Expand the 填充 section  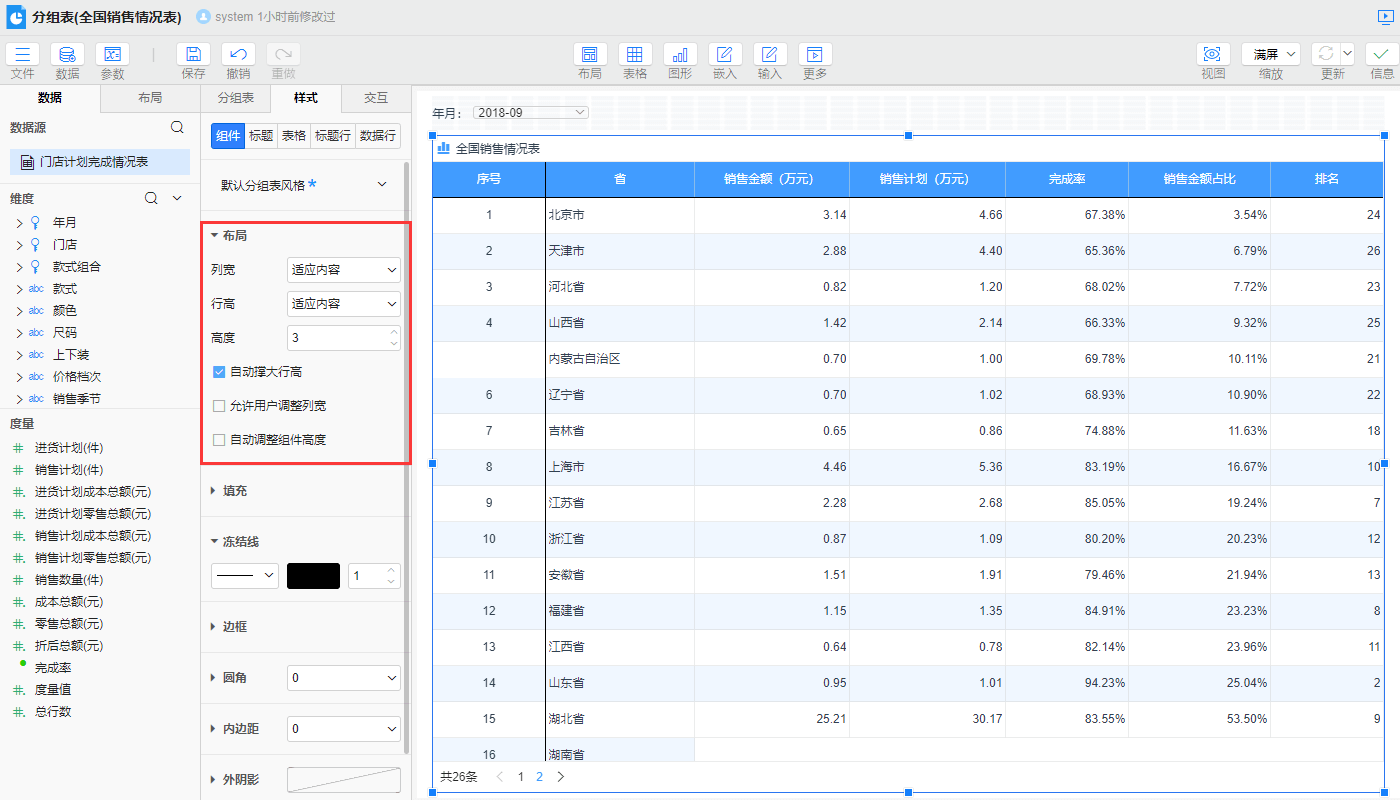(x=235, y=491)
